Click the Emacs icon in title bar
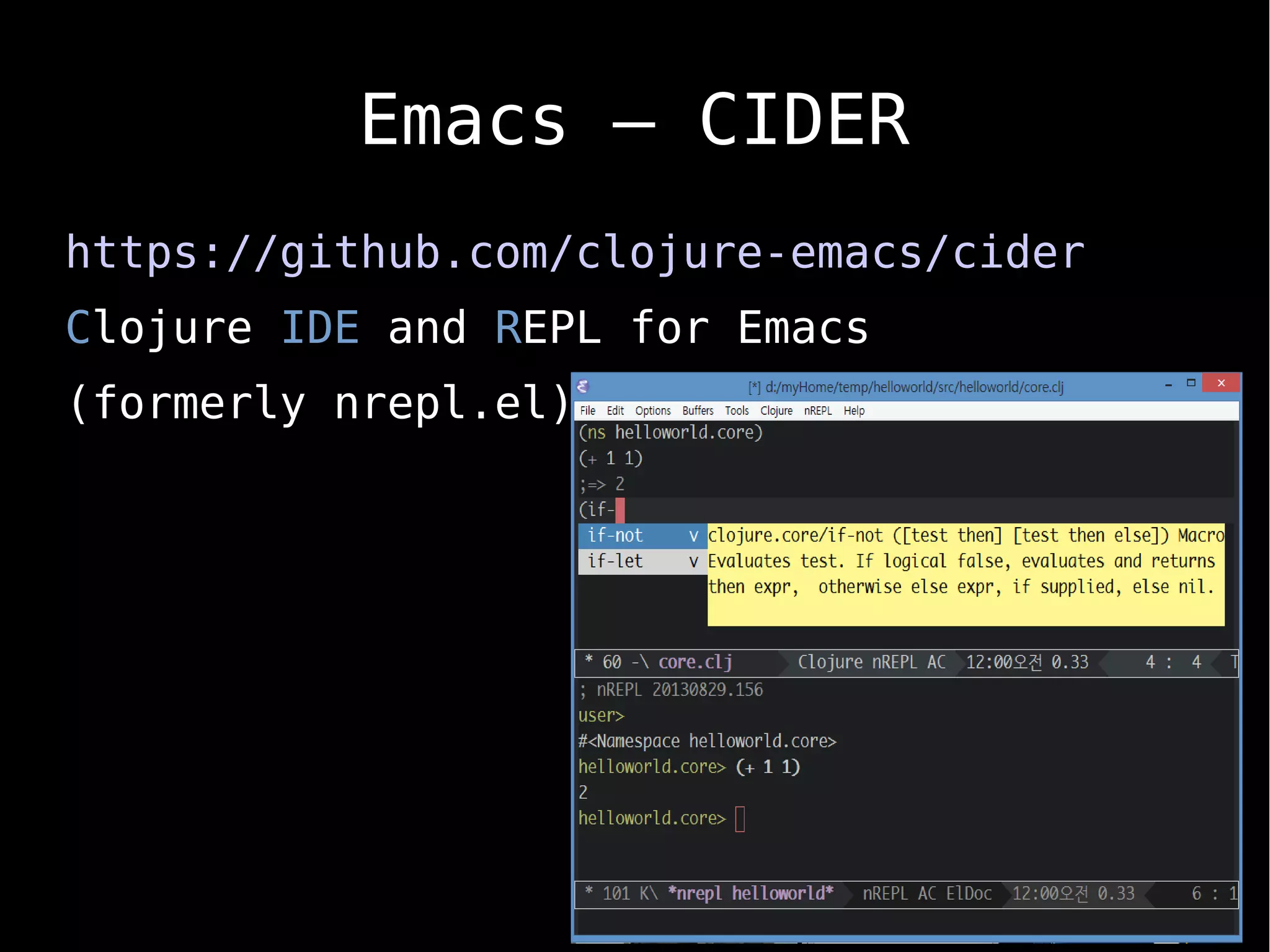This screenshot has height=952, width=1270. point(583,386)
